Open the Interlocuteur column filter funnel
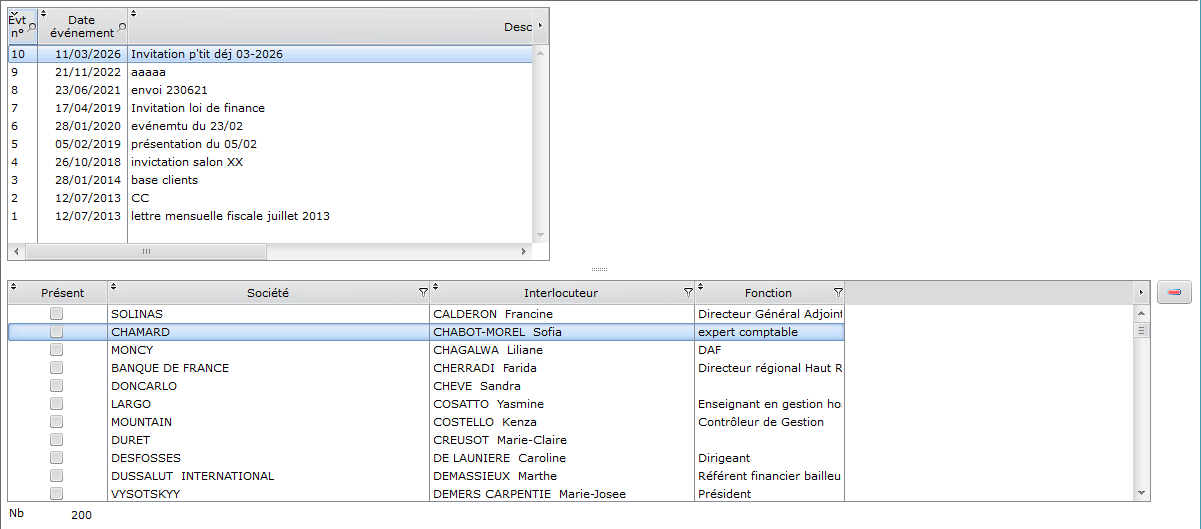This screenshot has width=1201, height=529. [x=688, y=293]
